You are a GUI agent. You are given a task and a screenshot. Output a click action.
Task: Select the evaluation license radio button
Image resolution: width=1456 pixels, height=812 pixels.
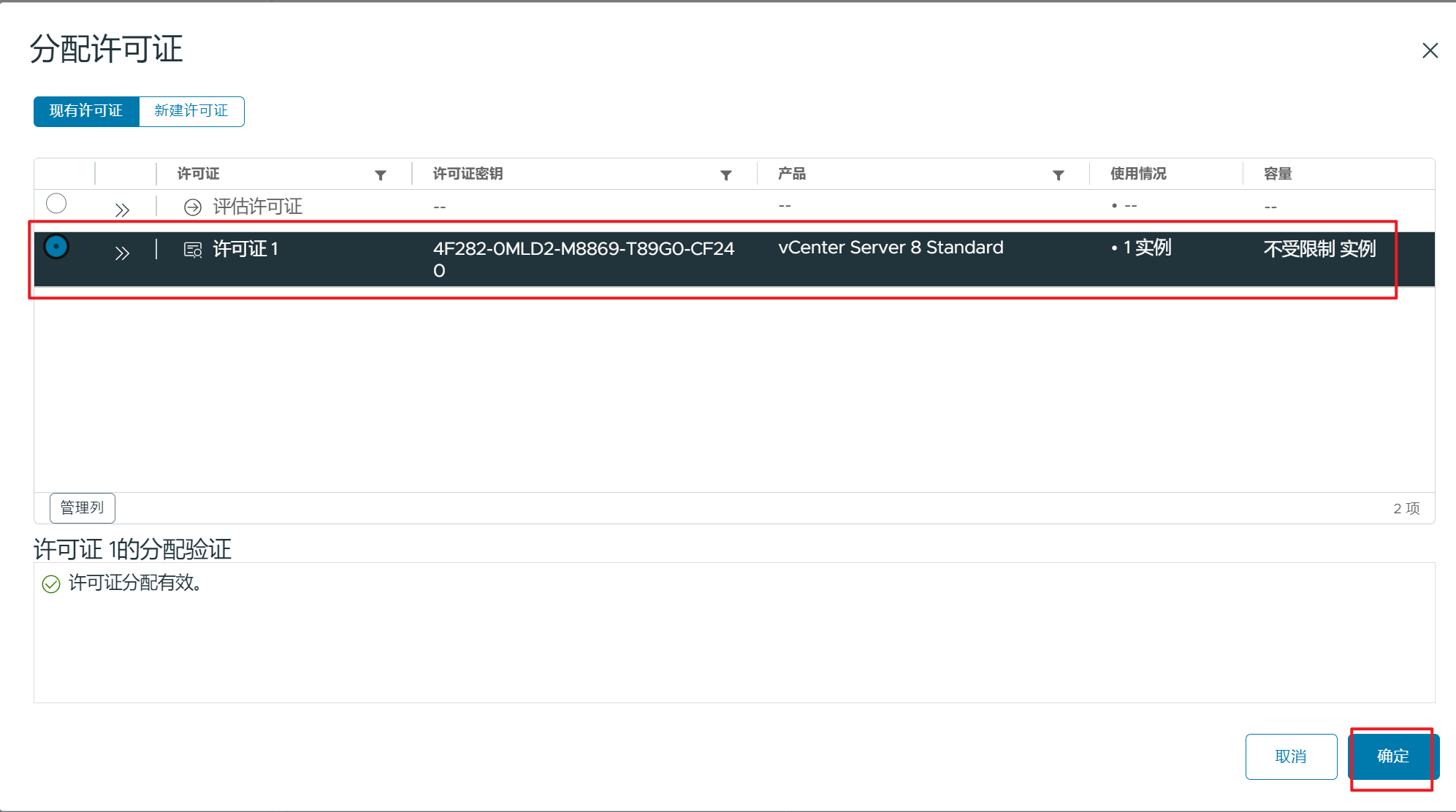pyautogui.click(x=56, y=203)
